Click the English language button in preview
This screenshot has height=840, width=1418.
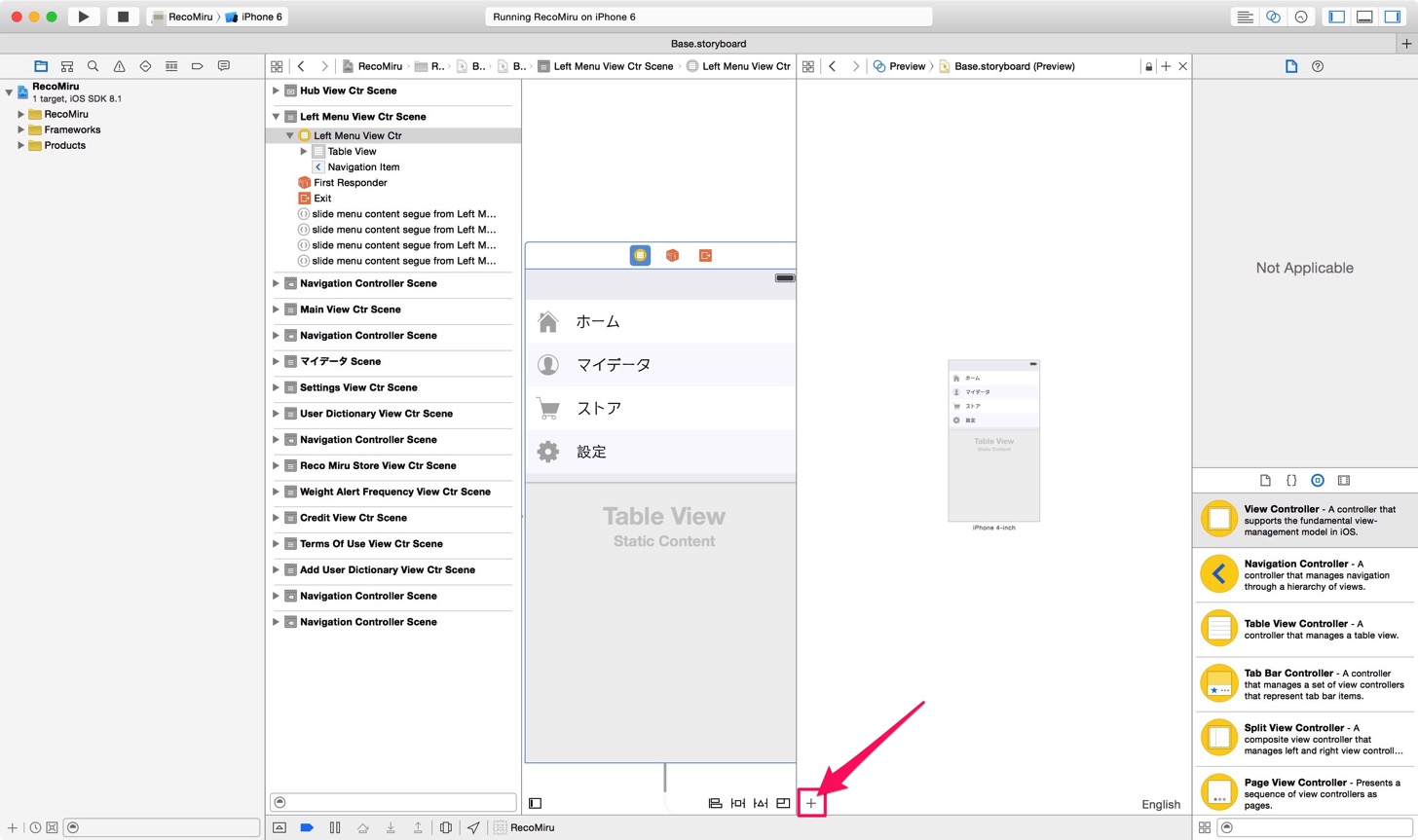(x=1161, y=804)
